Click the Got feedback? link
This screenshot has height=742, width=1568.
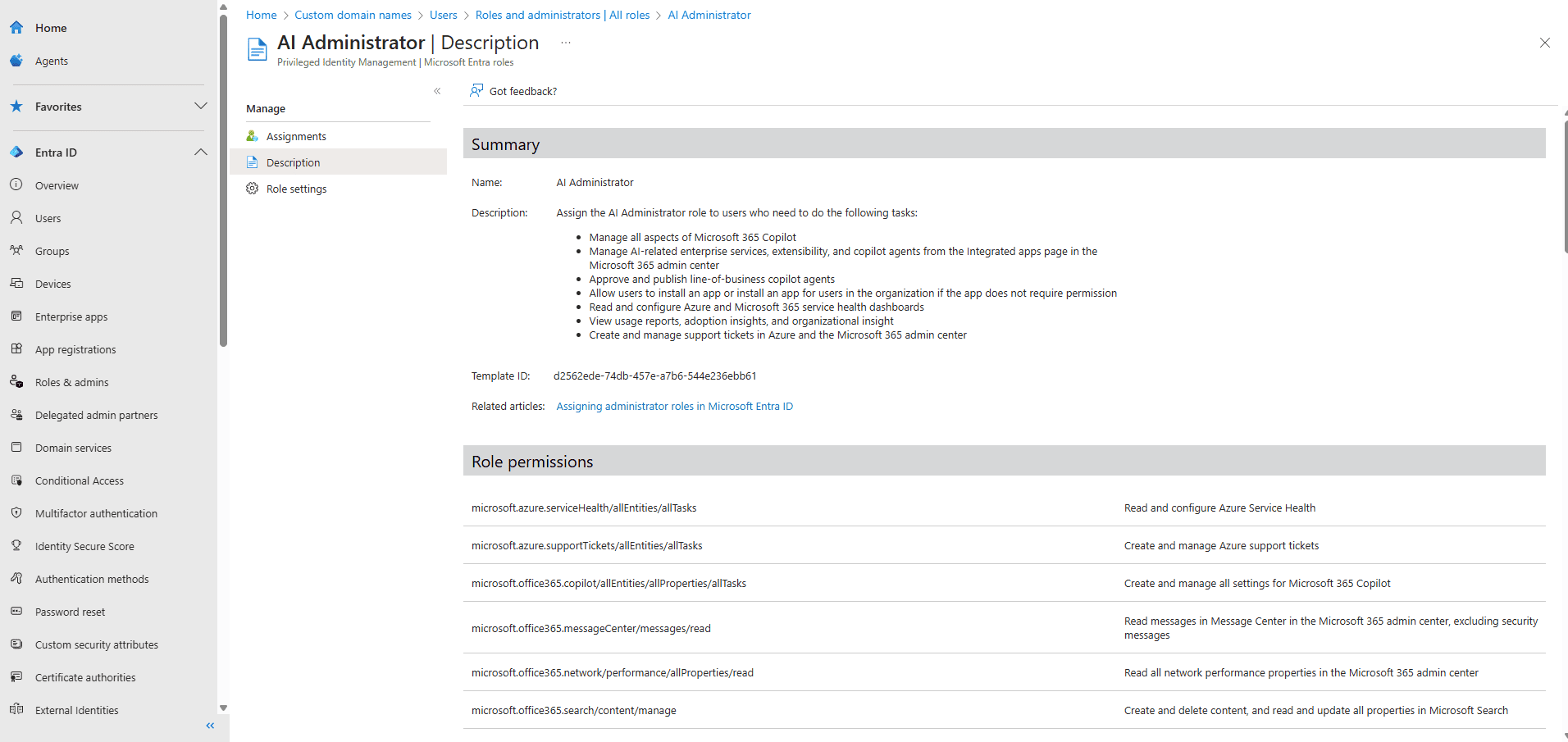click(x=522, y=90)
